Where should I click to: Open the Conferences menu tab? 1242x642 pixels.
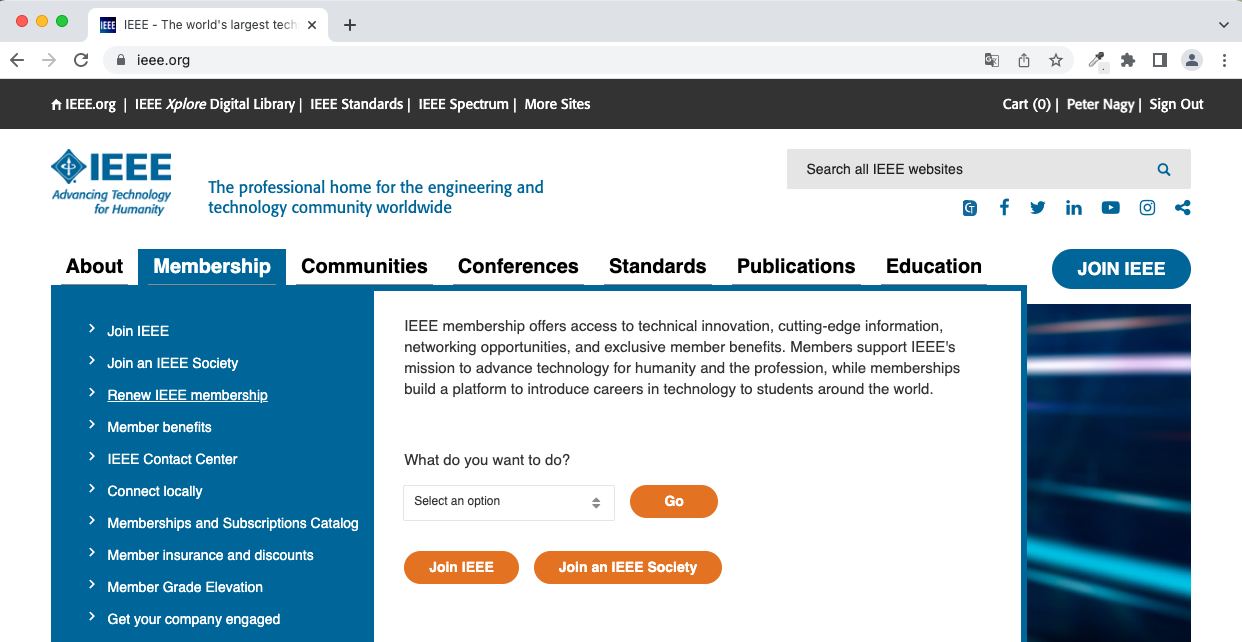coord(518,266)
